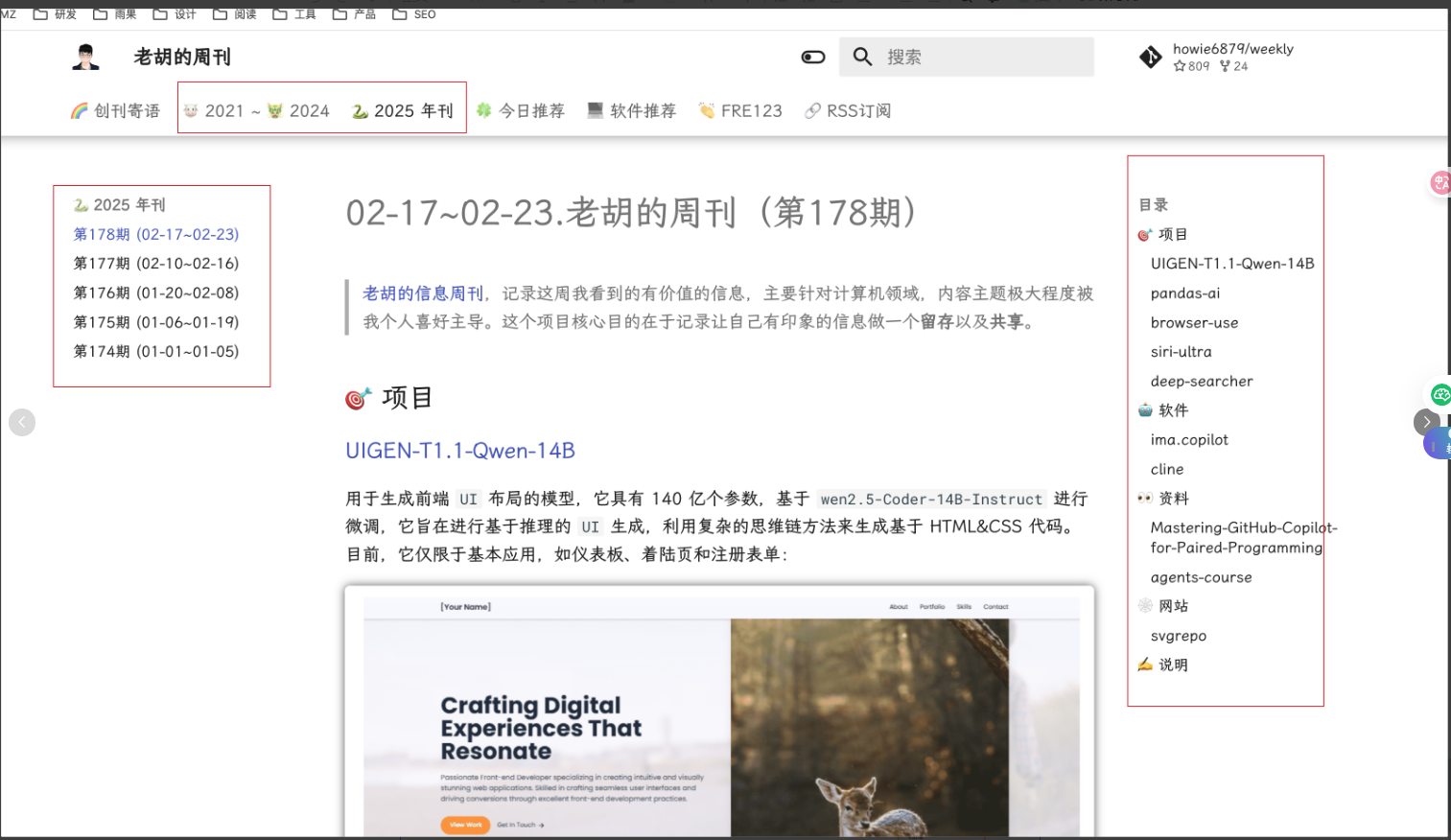Screen dimensions: 1451x840
Task: Open the 产品 bookmarks folder
Action: pyautogui.click(x=354, y=14)
